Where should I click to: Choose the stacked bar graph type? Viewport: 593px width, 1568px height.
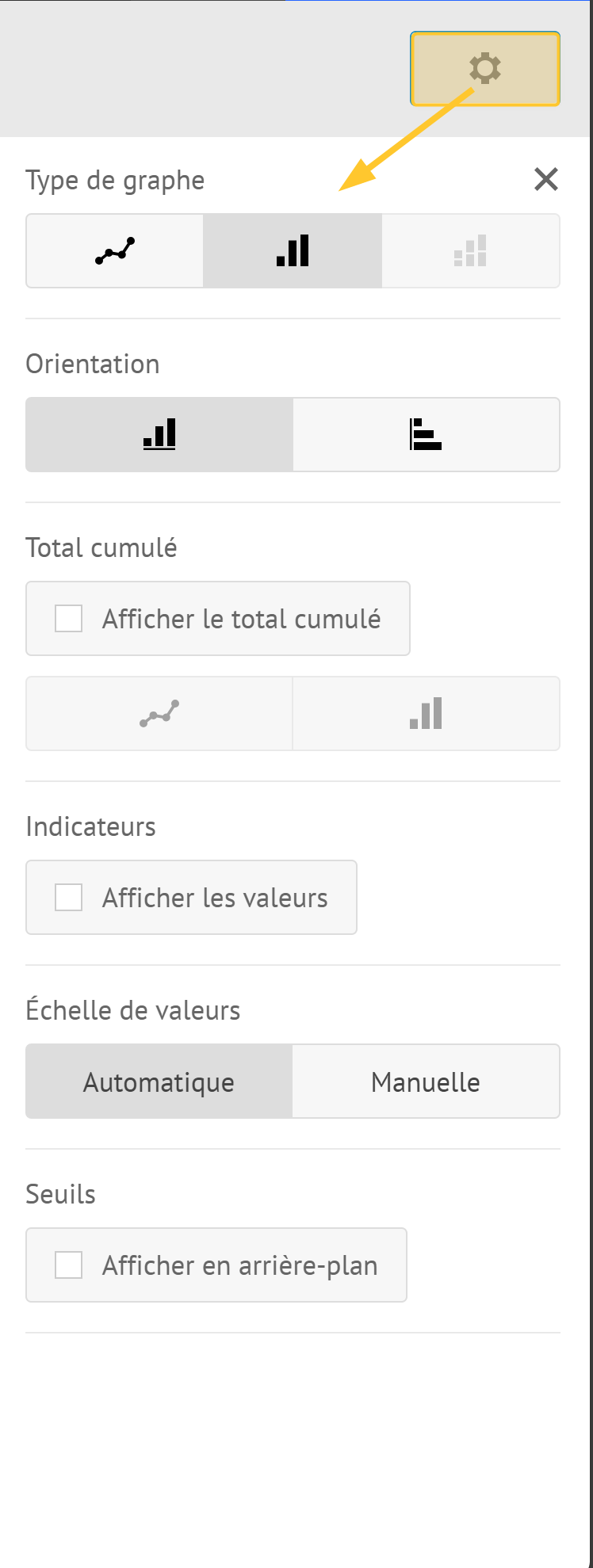470,250
